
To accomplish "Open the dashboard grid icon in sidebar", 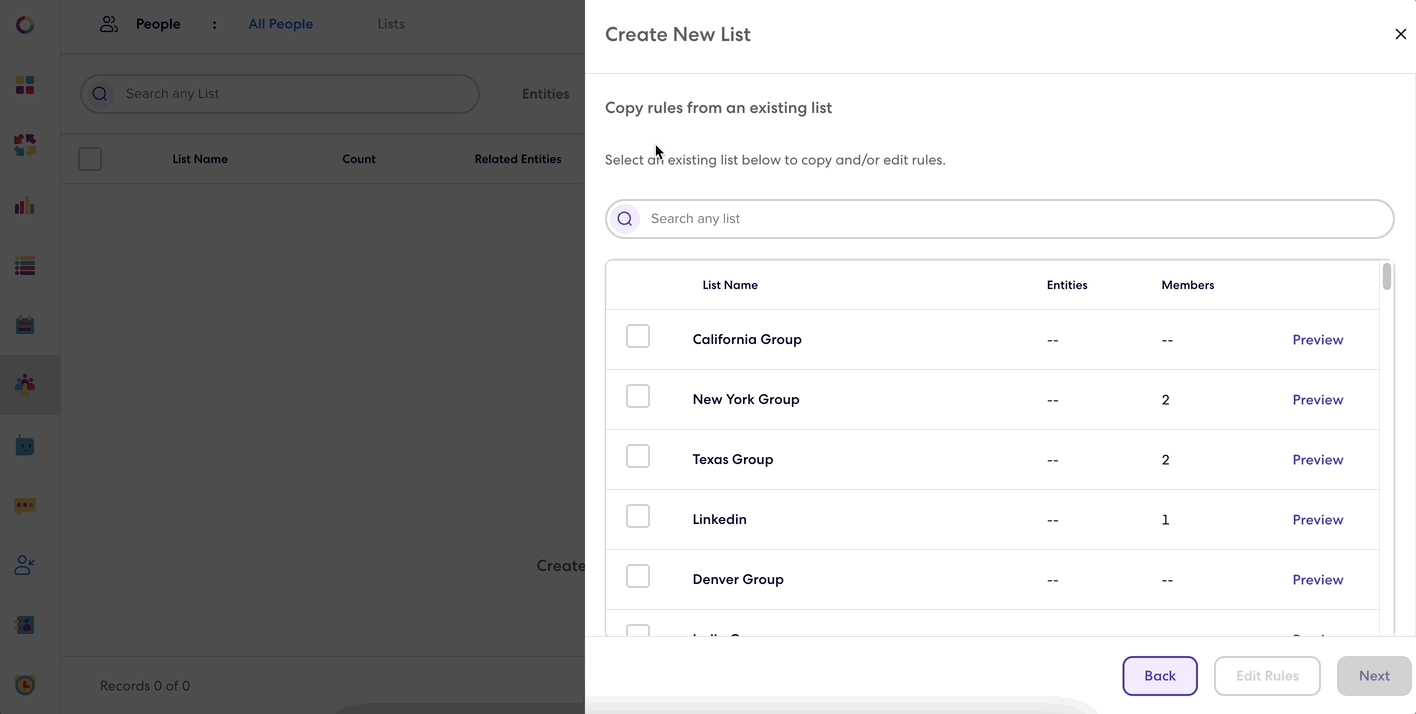I will [25, 85].
